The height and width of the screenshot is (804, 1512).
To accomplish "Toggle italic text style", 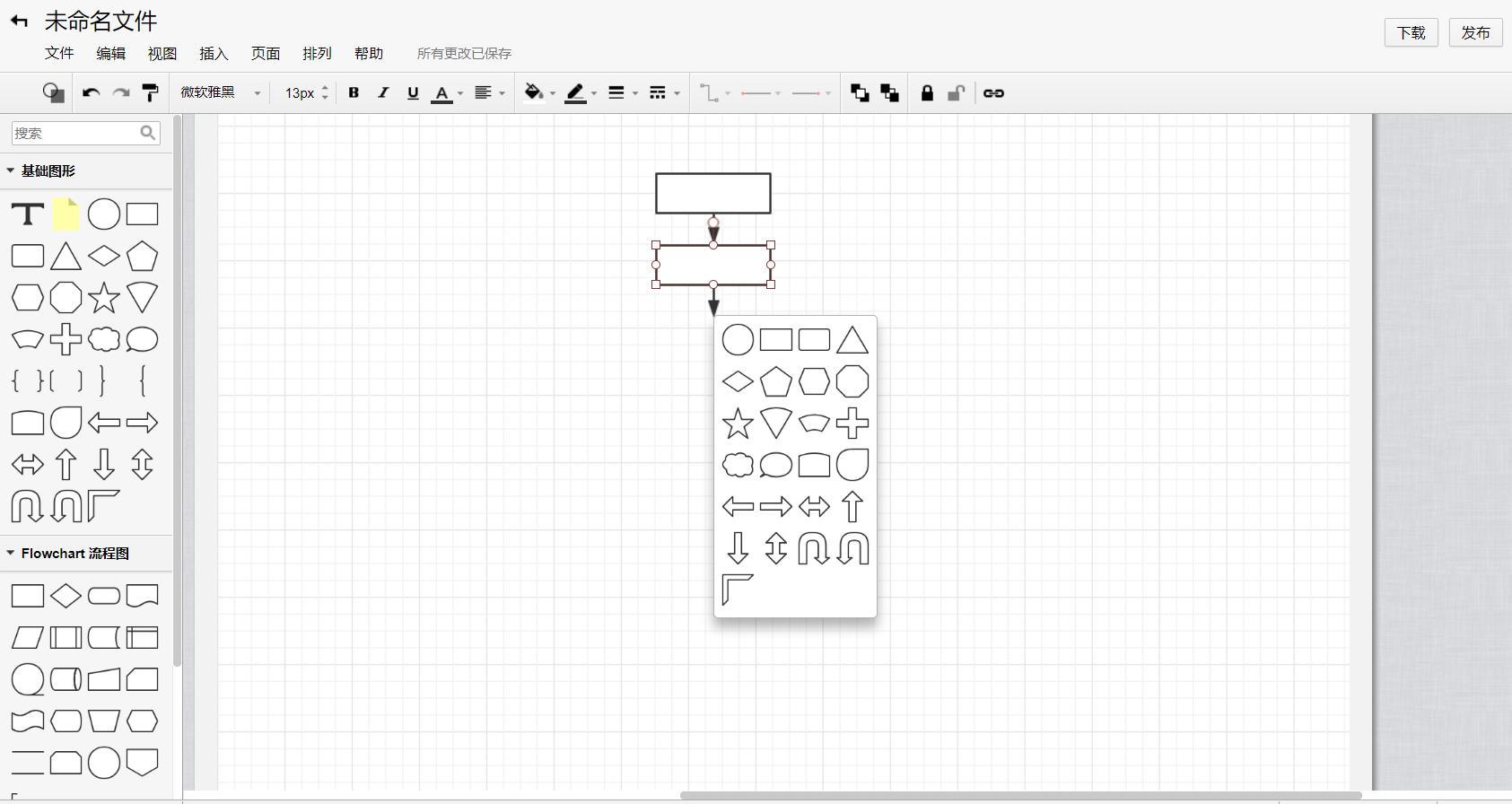I will [x=383, y=92].
